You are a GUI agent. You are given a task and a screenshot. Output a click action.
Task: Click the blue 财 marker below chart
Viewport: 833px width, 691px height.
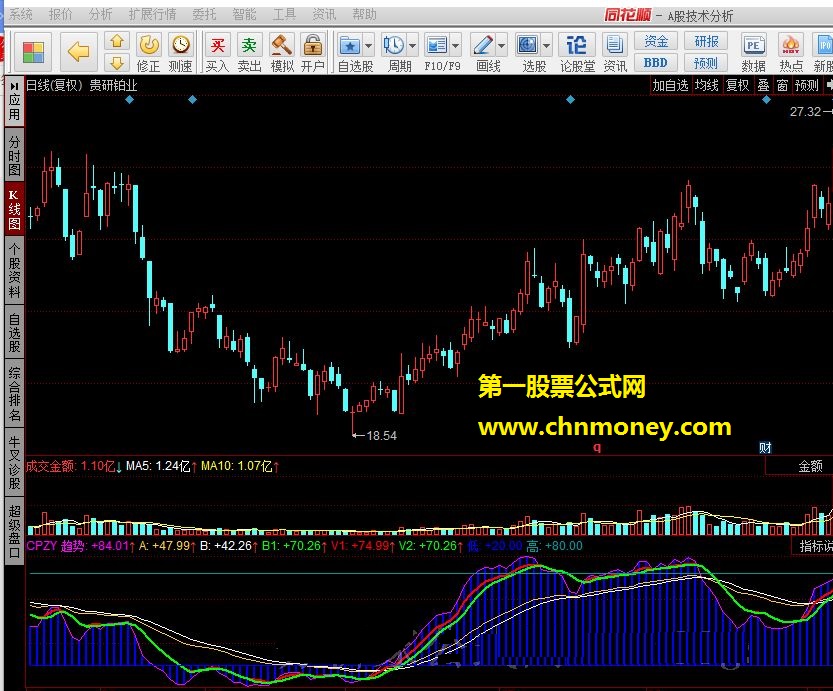(x=765, y=448)
